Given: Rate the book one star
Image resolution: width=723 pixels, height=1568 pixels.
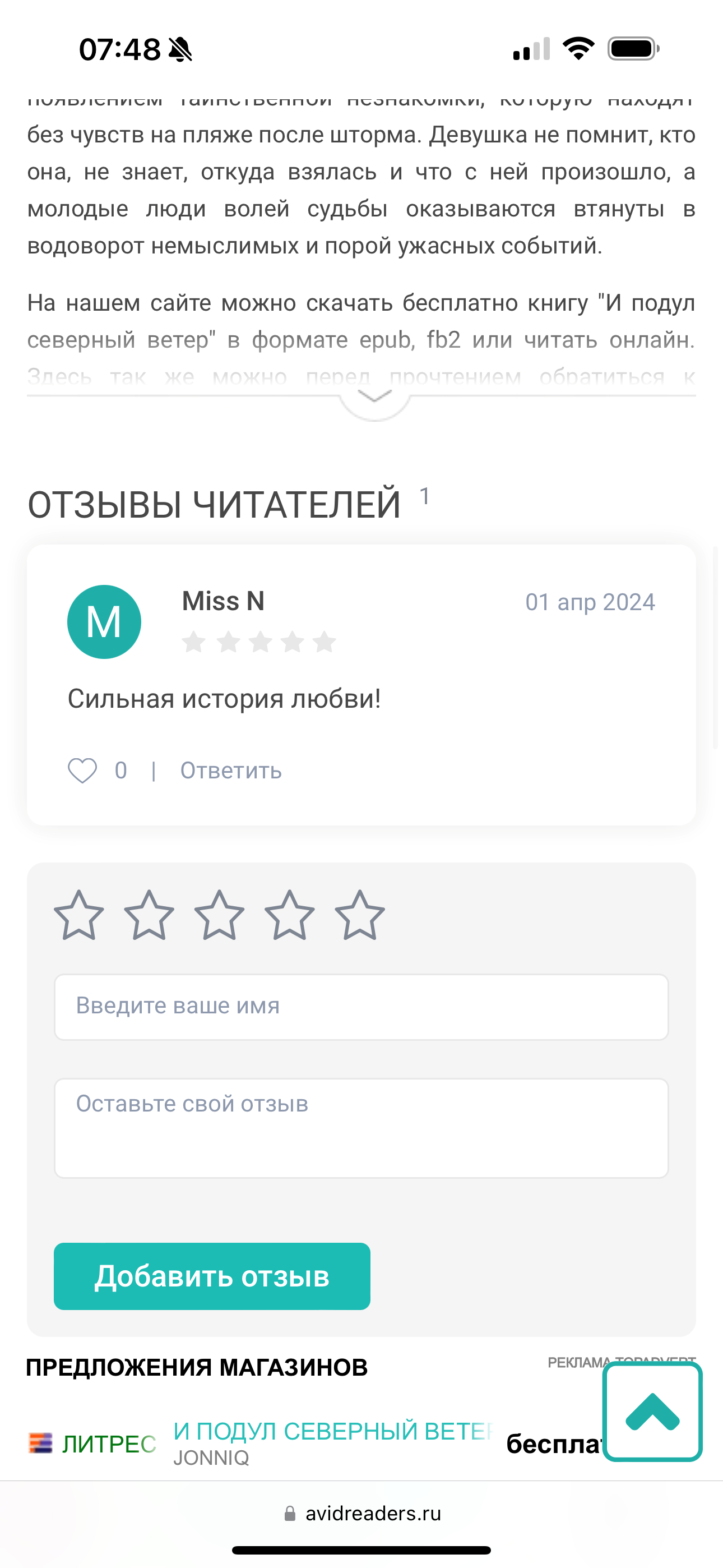Looking at the screenshot, I should coord(79,915).
